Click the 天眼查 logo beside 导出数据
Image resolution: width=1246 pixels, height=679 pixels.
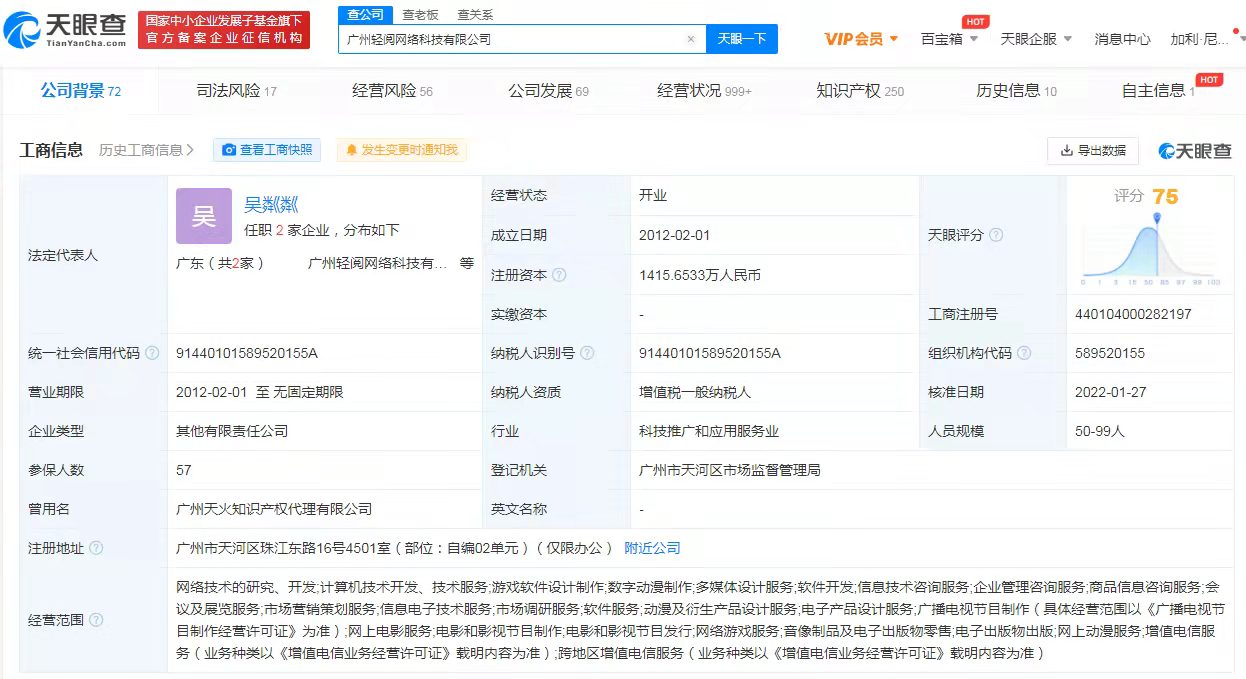1195,150
